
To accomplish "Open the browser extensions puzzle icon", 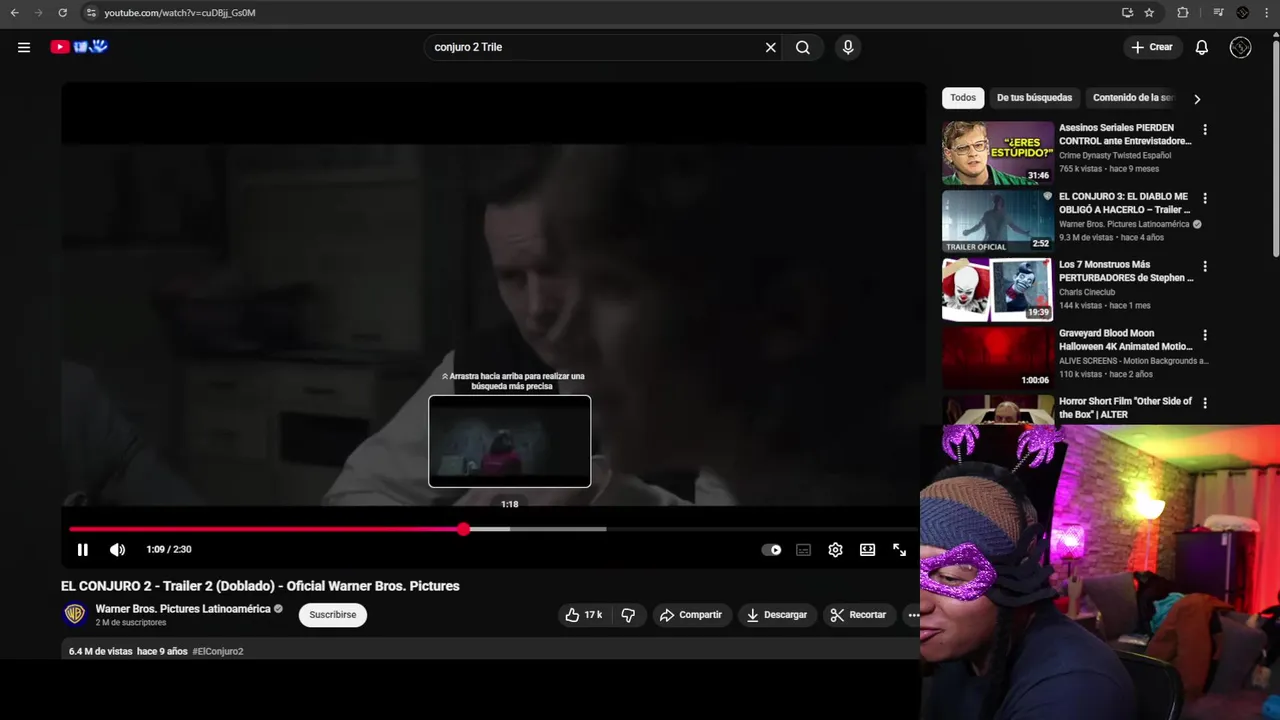I will [x=1183, y=13].
